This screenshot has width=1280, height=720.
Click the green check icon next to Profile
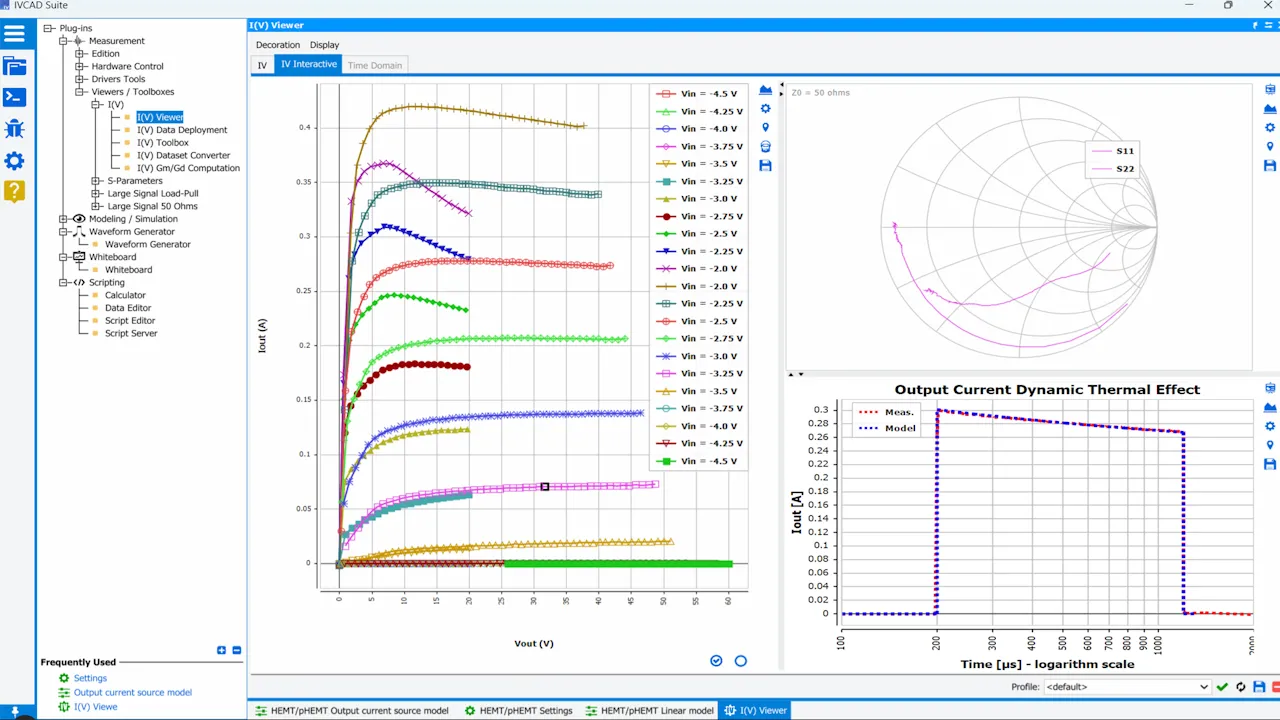click(x=1222, y=687)
